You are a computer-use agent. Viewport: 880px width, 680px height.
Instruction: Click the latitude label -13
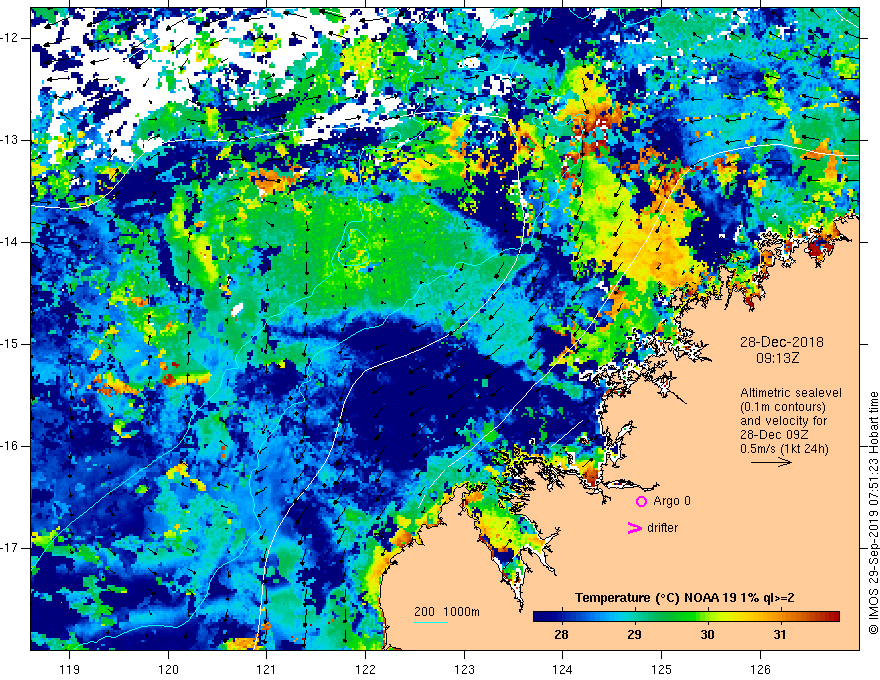(x=9, y=140)
